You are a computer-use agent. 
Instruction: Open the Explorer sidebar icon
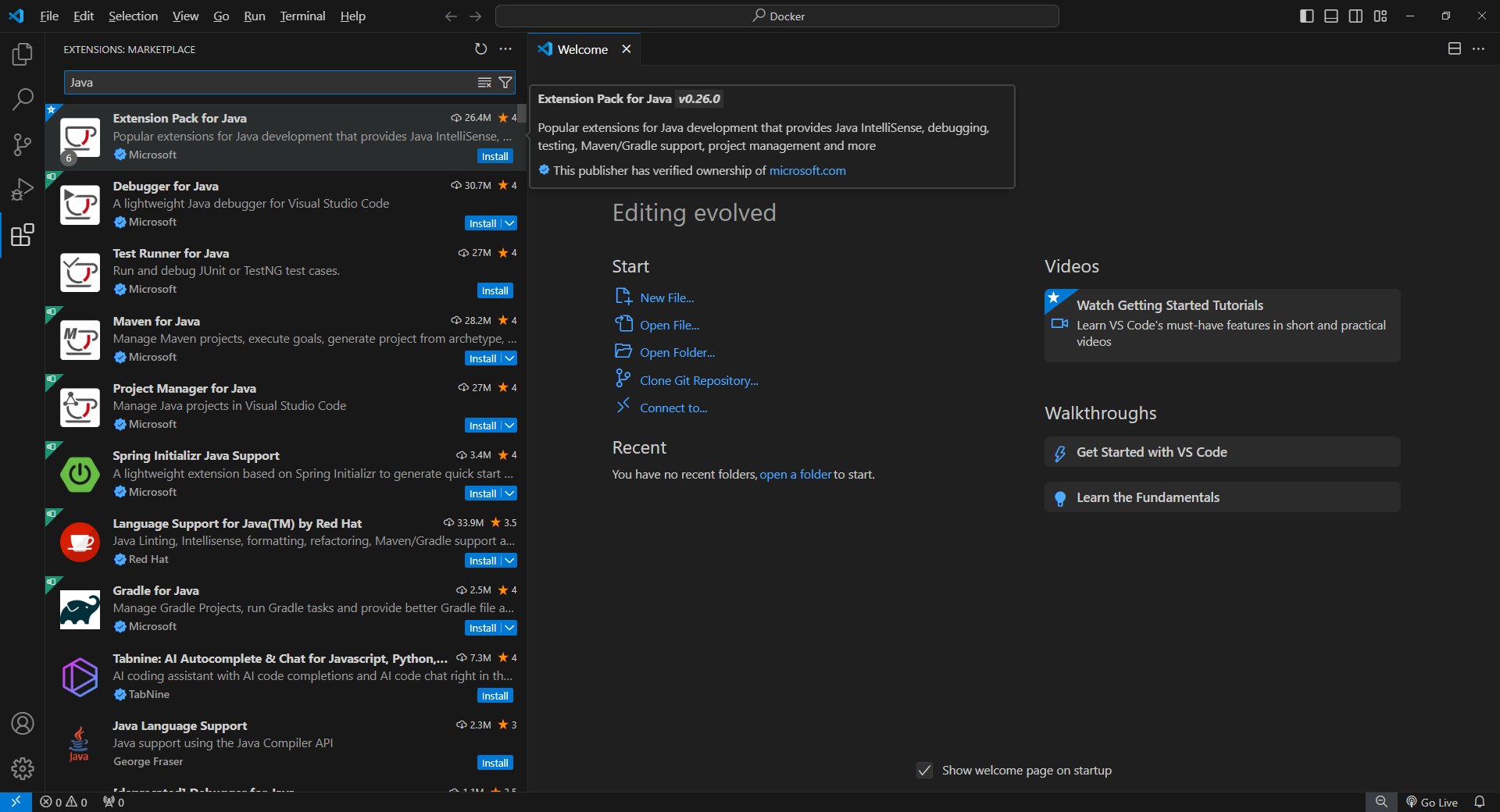[23, 54]
